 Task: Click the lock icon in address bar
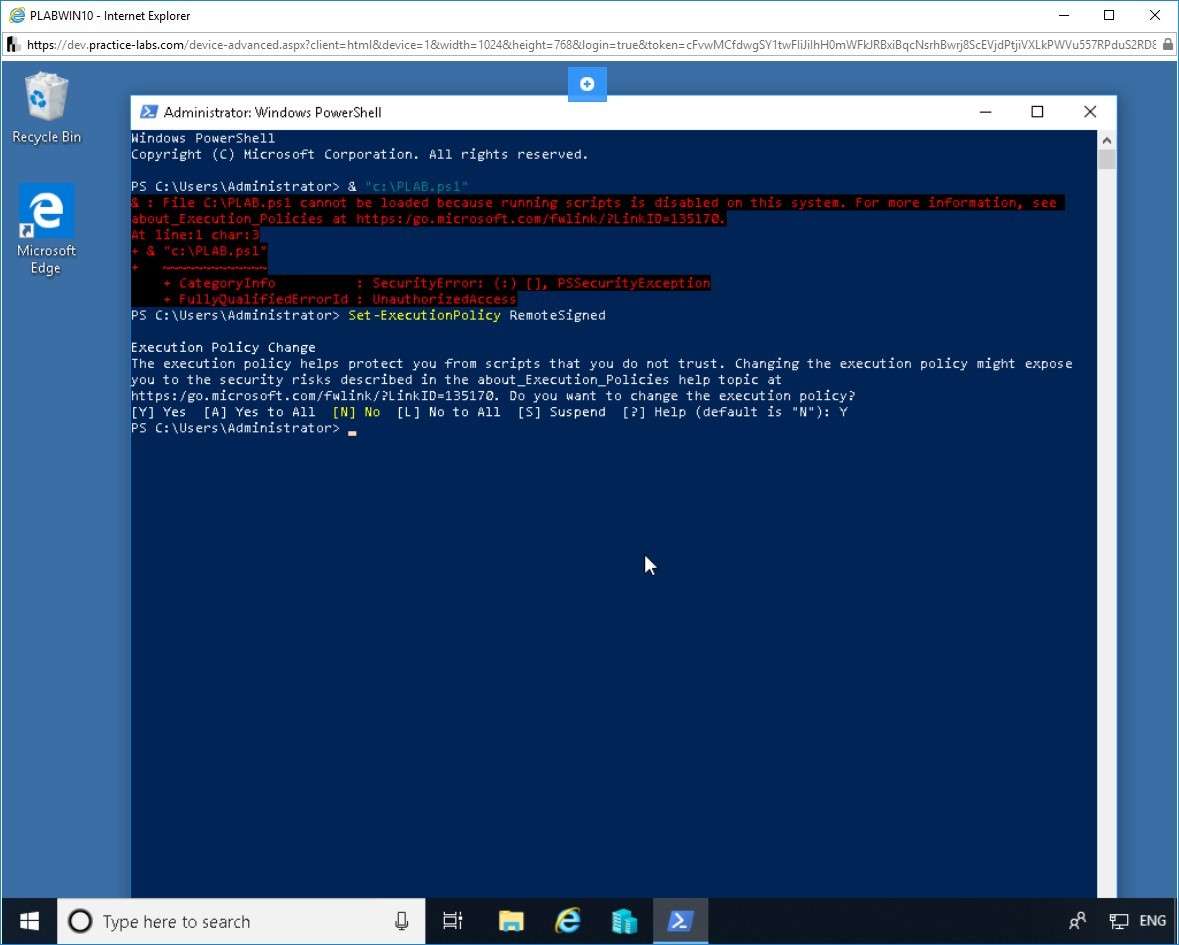pyautogui.click(x=1168, y=44)
